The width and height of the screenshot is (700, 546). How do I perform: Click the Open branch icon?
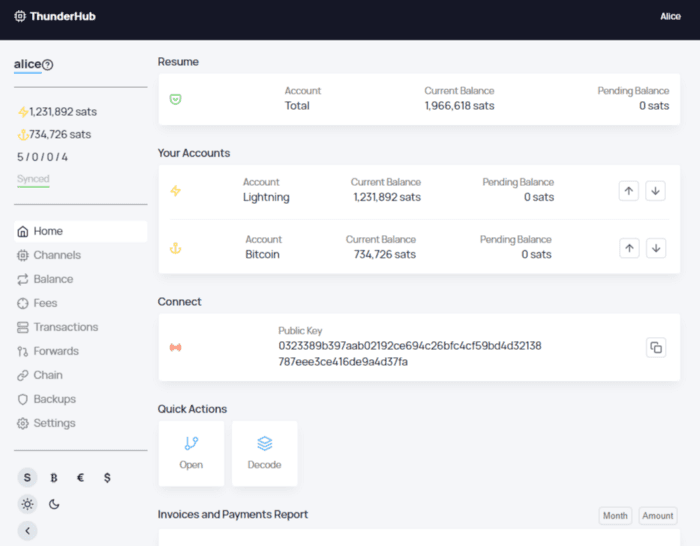click(x=192, y=443)
